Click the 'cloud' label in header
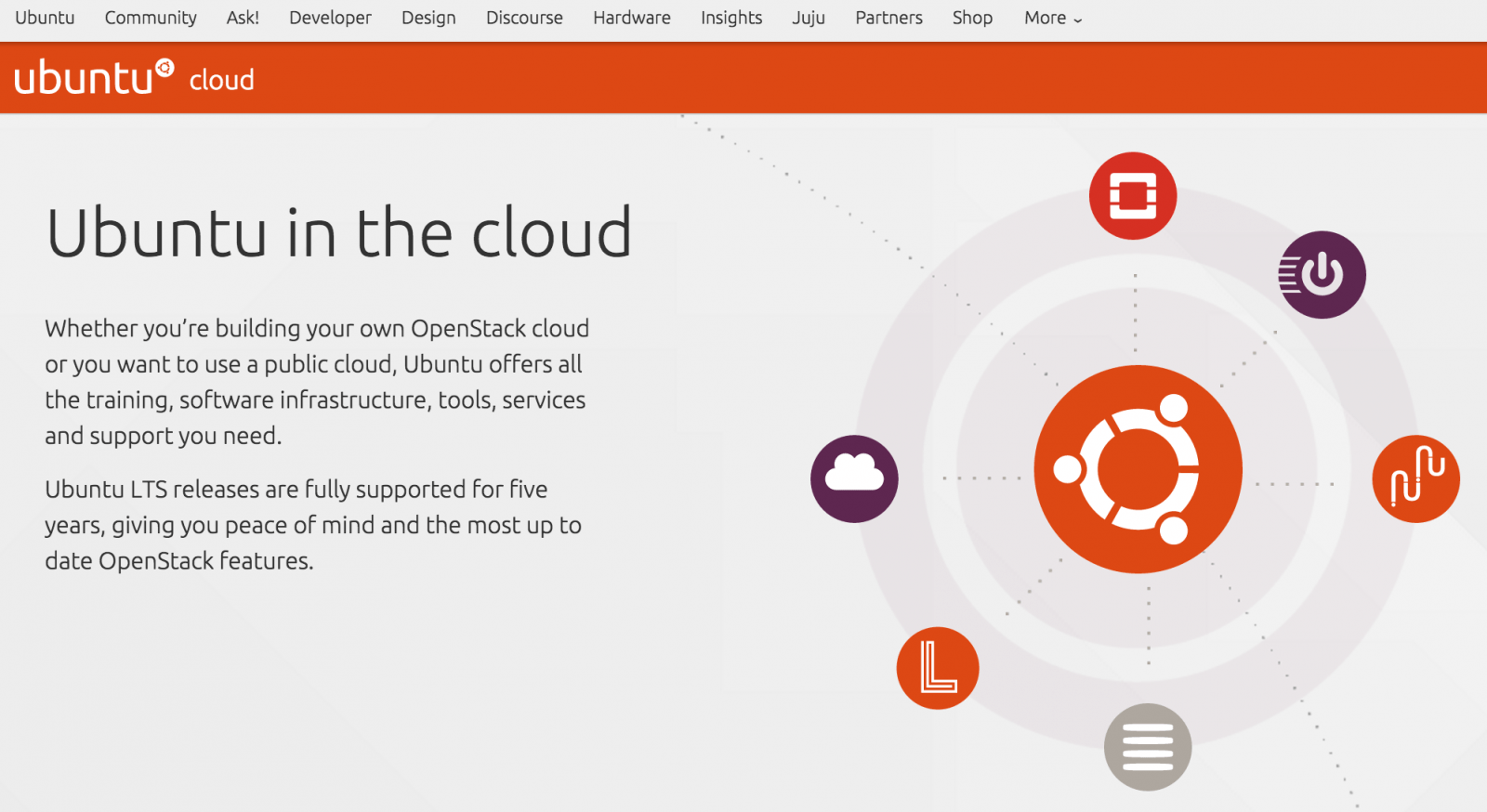The width and height of the screenshot is (1487, 812). [x=221, y=80]
